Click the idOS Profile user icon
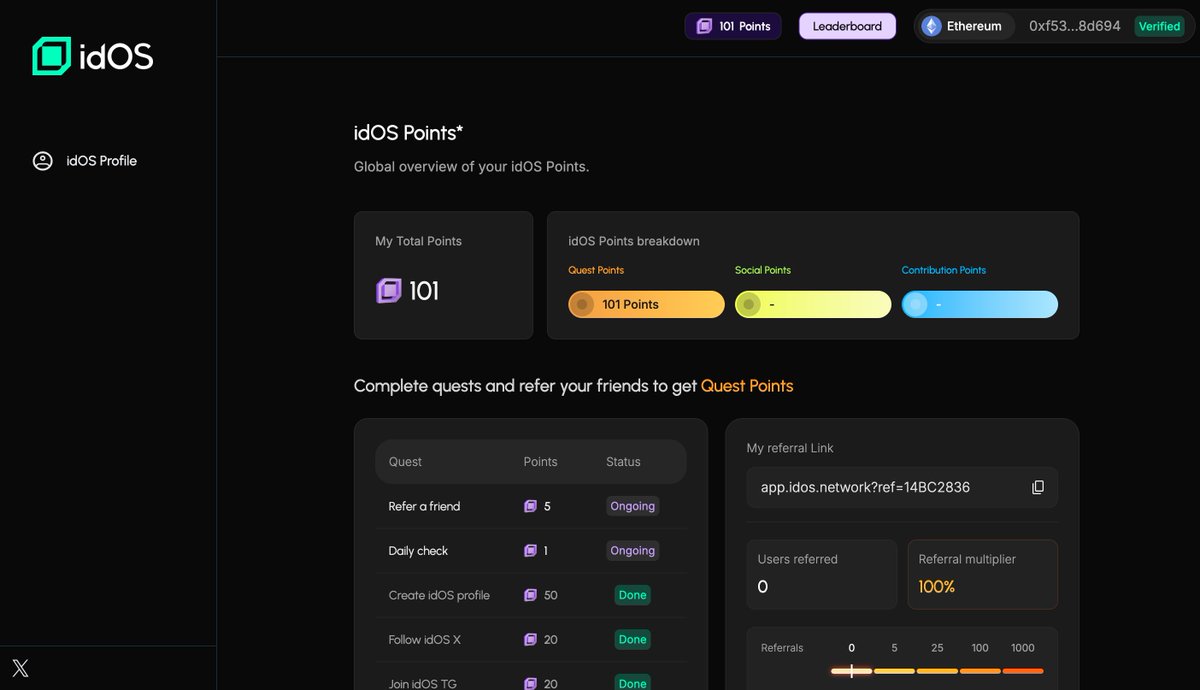The image size is (1200, 690). click(x=42, y=161)
